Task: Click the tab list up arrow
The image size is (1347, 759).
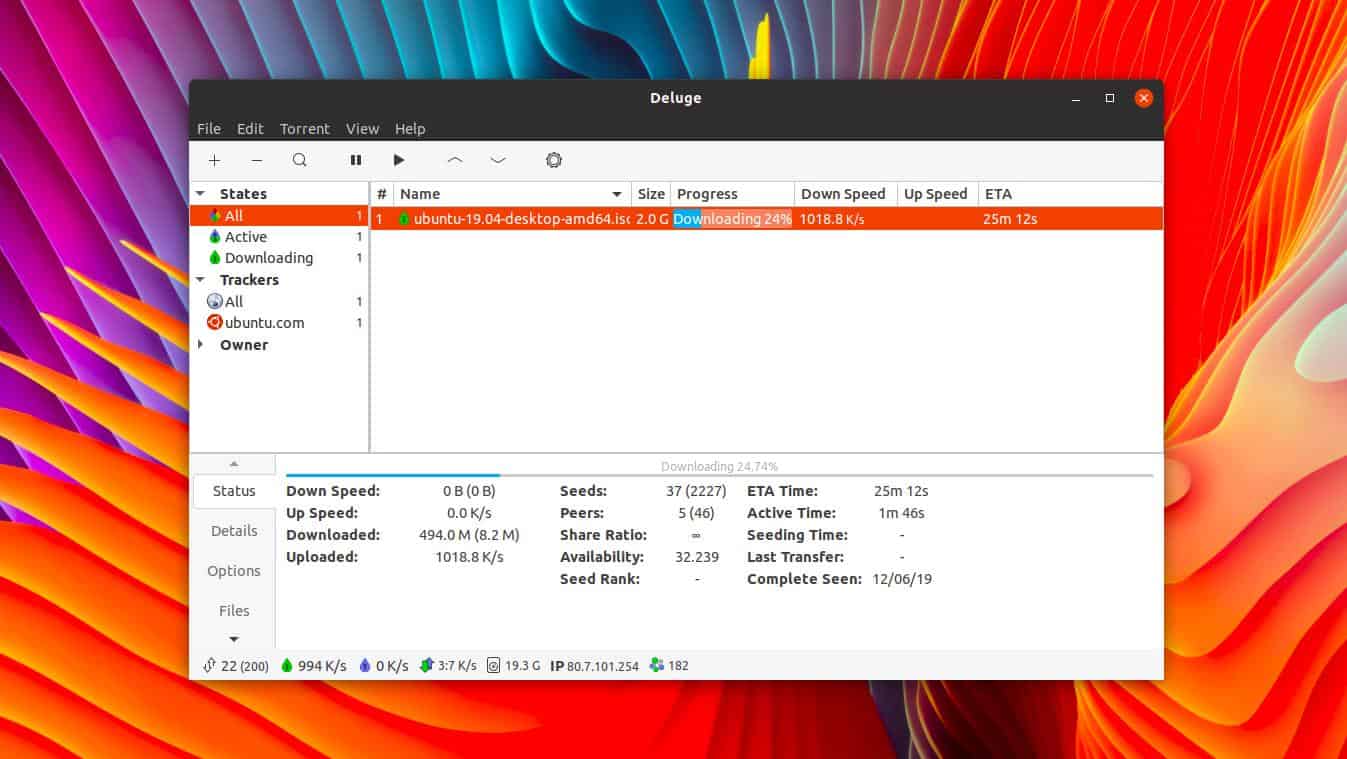Action: tap(234, 464)
